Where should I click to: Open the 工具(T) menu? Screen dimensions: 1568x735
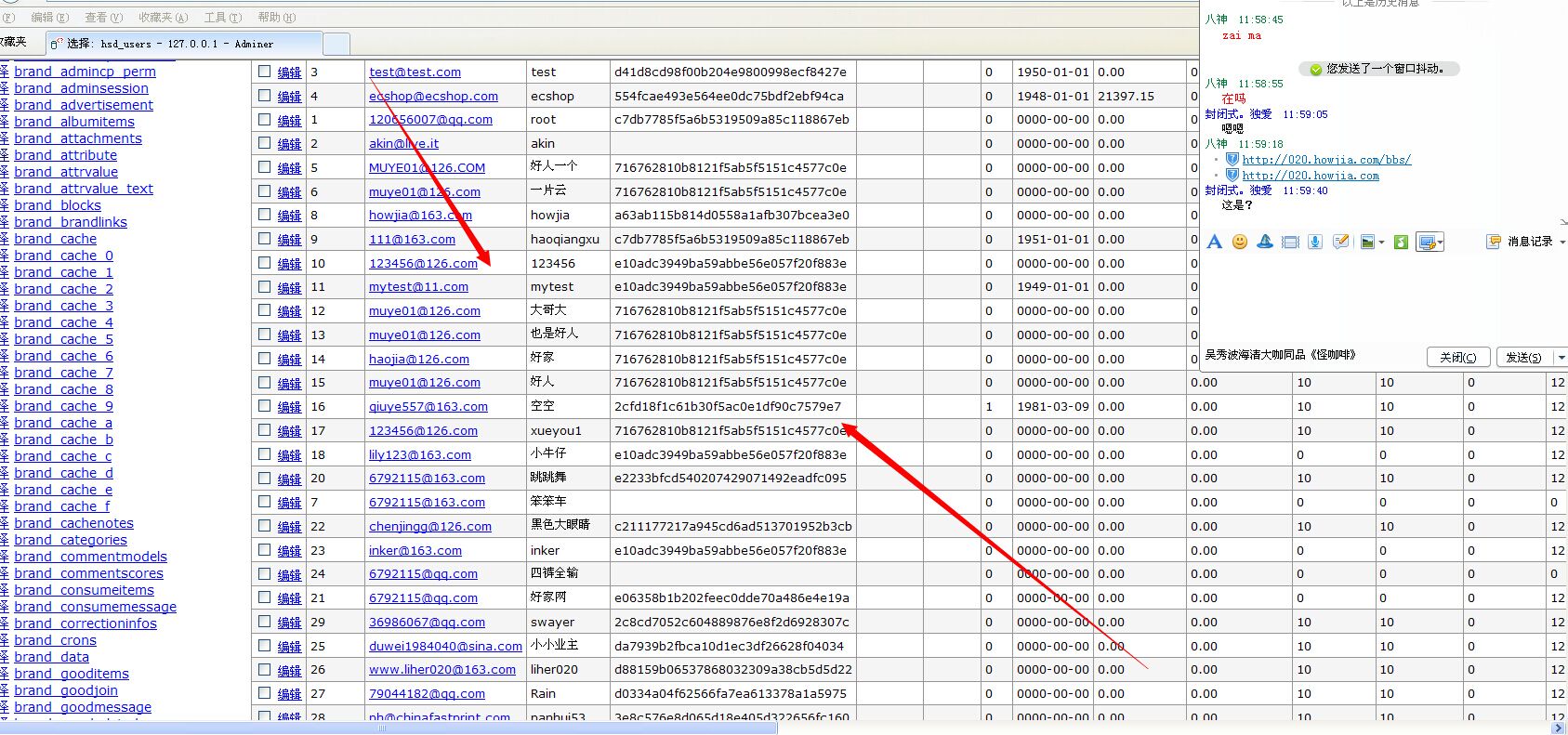(x=223, y=17)
